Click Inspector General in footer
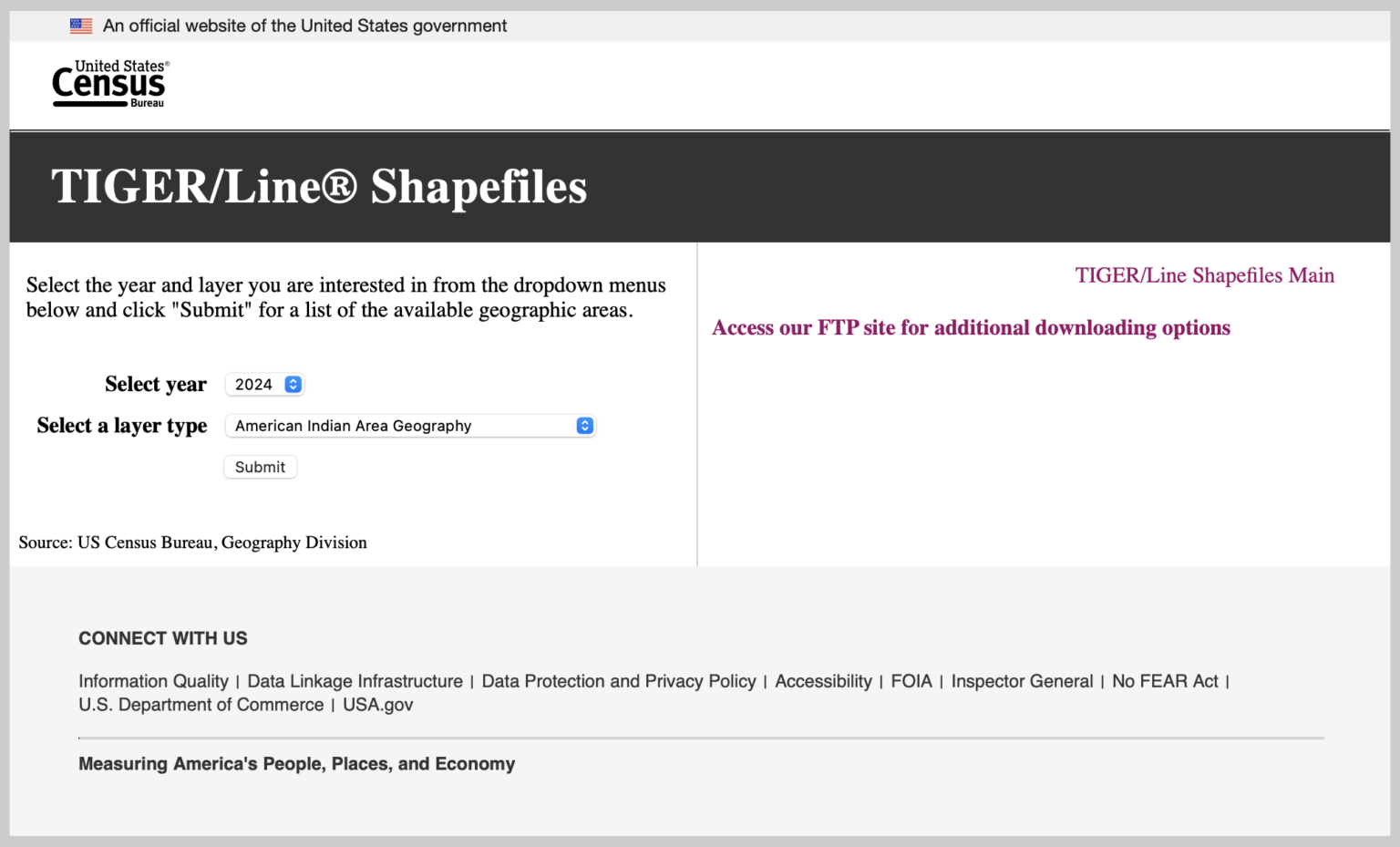Image resolution: width=1400 pixels, height=847 pixels. point(1022,681)
